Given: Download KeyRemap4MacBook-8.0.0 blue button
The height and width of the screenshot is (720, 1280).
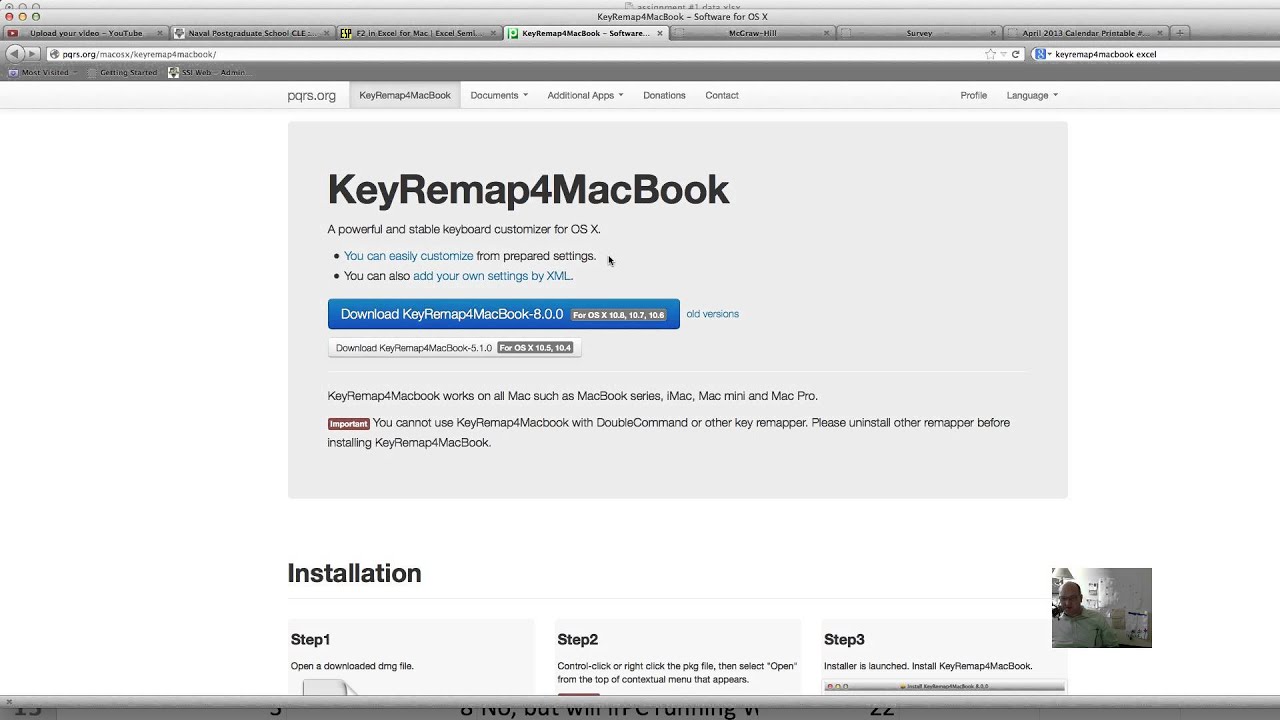Looking at the screenshot, I should tap(503, 314).
